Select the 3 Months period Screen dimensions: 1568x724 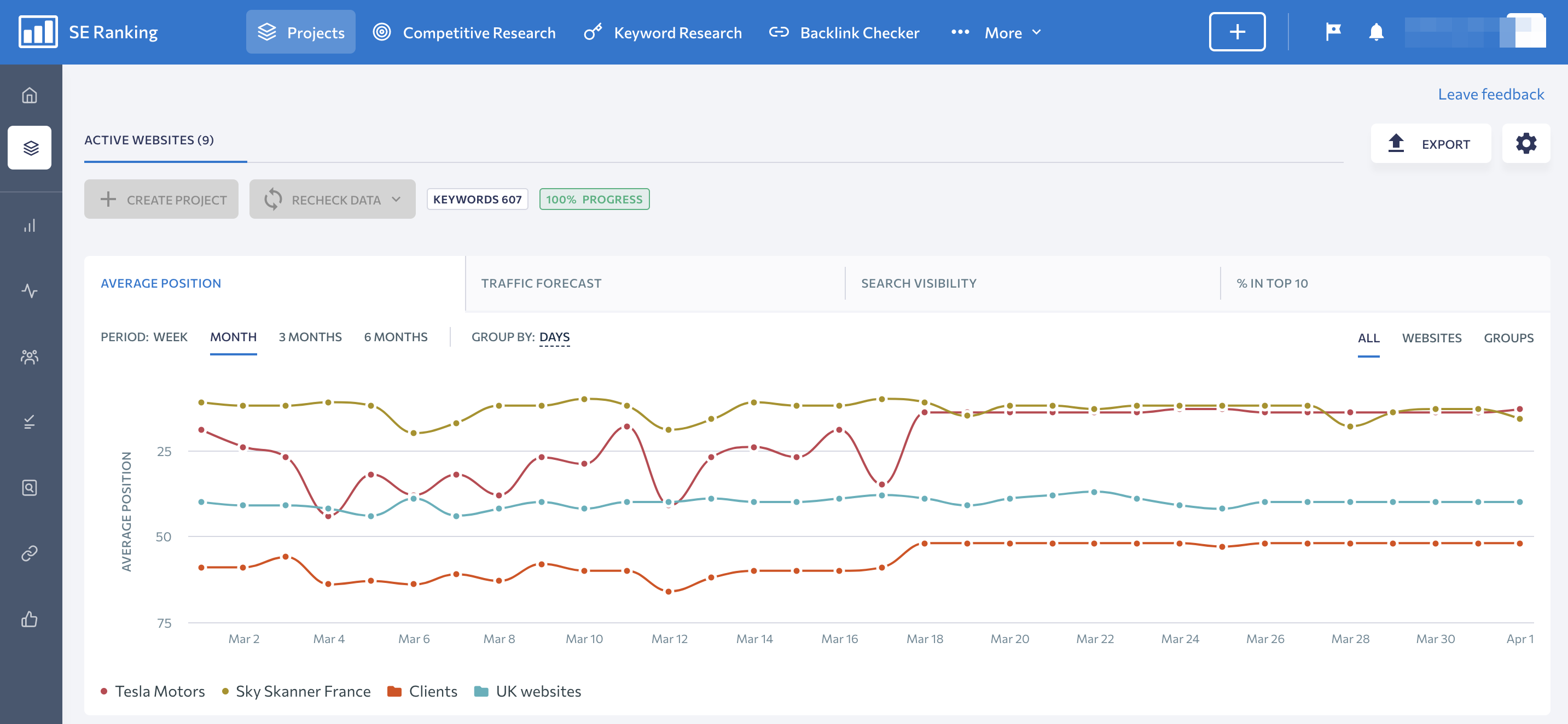[310, 337]
